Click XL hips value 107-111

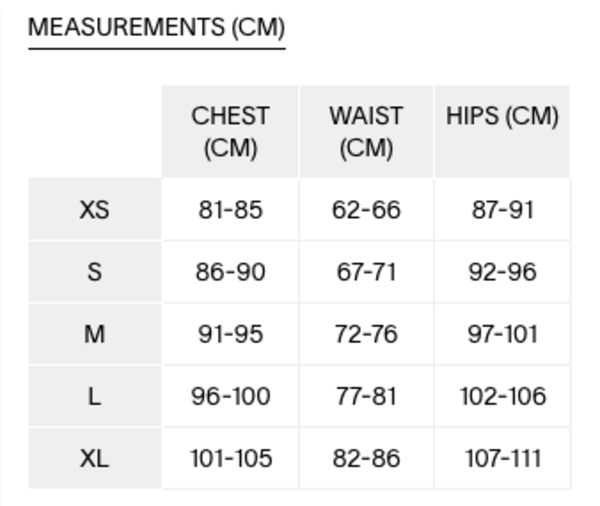pyautogui.click(x=502, y=458)
